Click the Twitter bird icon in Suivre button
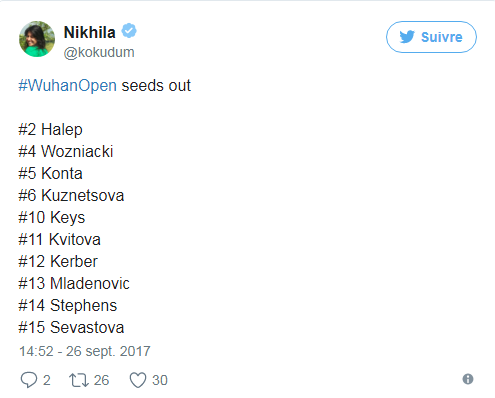Viewport: 495px width, 398px height. 407,37
